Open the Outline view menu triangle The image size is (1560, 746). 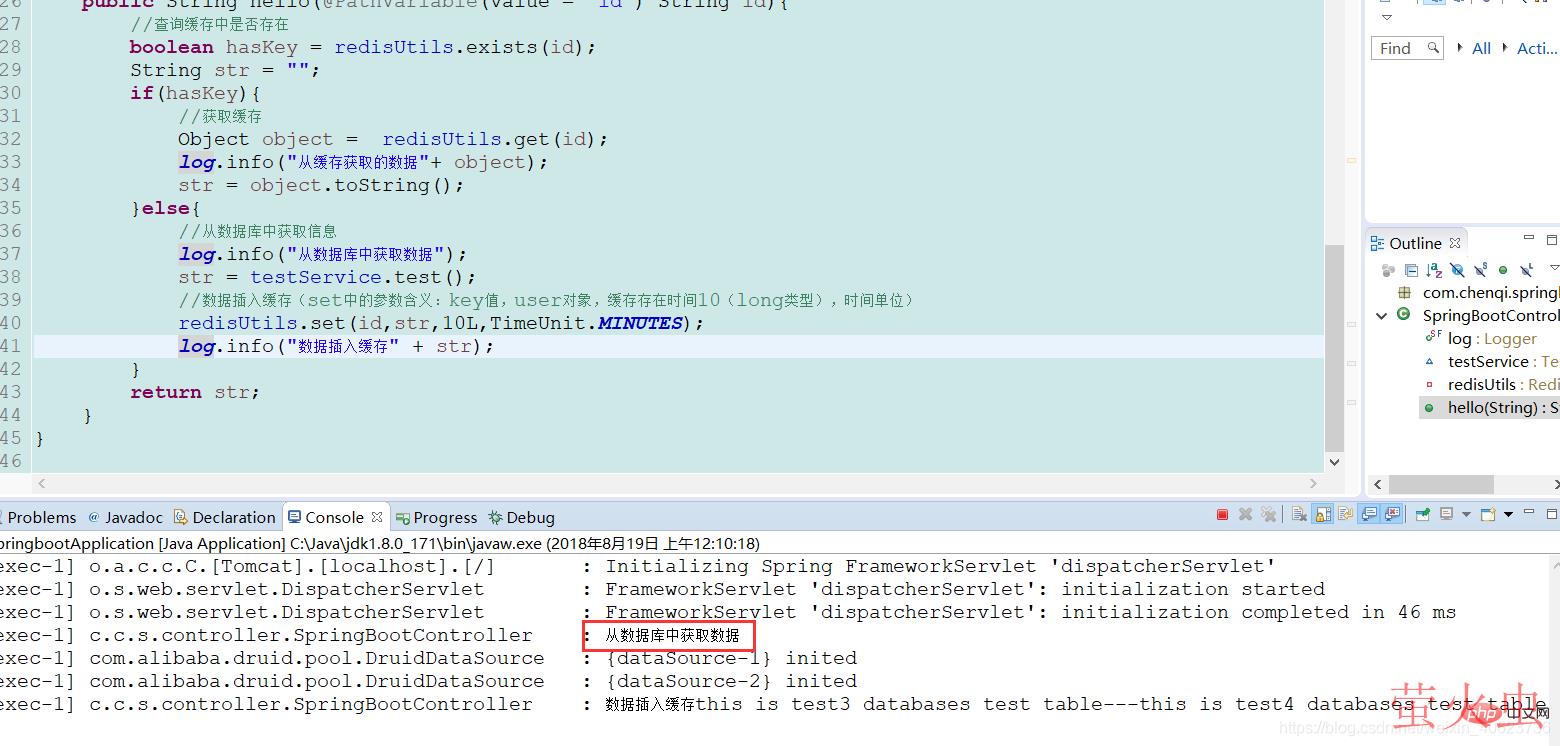[x=1553, y=268]
